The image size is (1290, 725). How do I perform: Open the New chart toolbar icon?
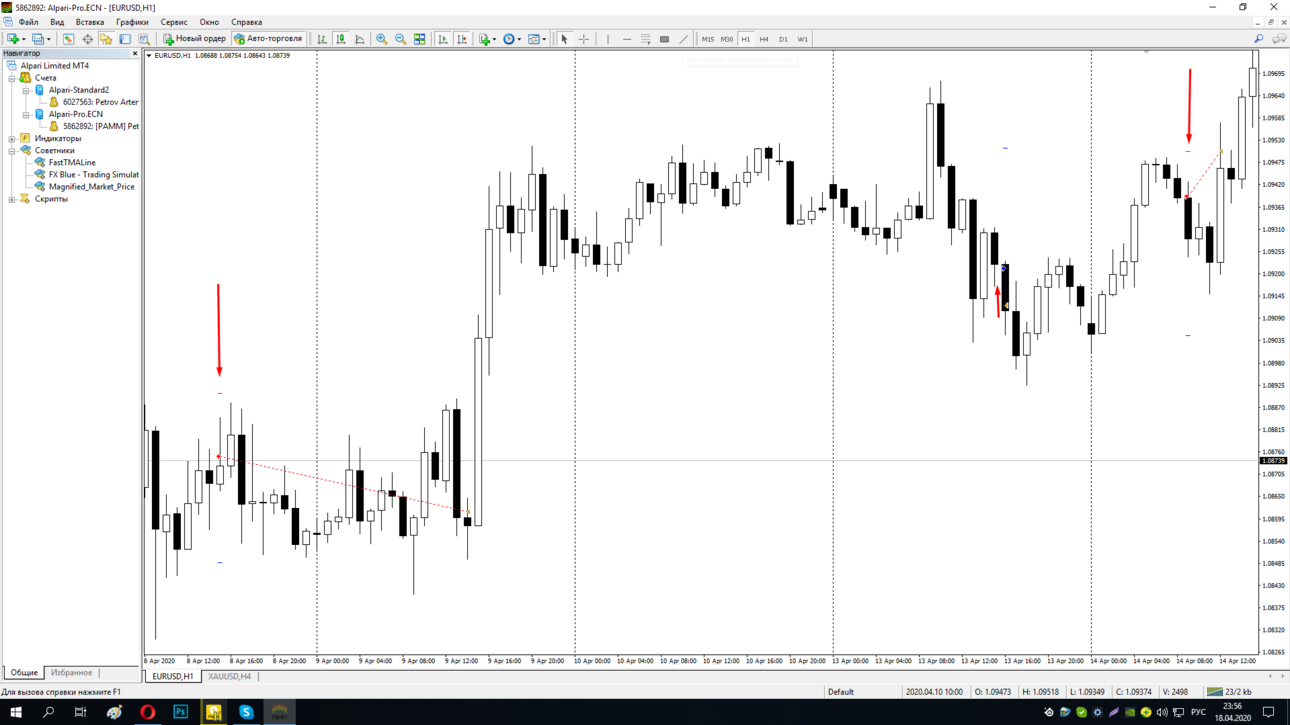[x=14, y=39]
